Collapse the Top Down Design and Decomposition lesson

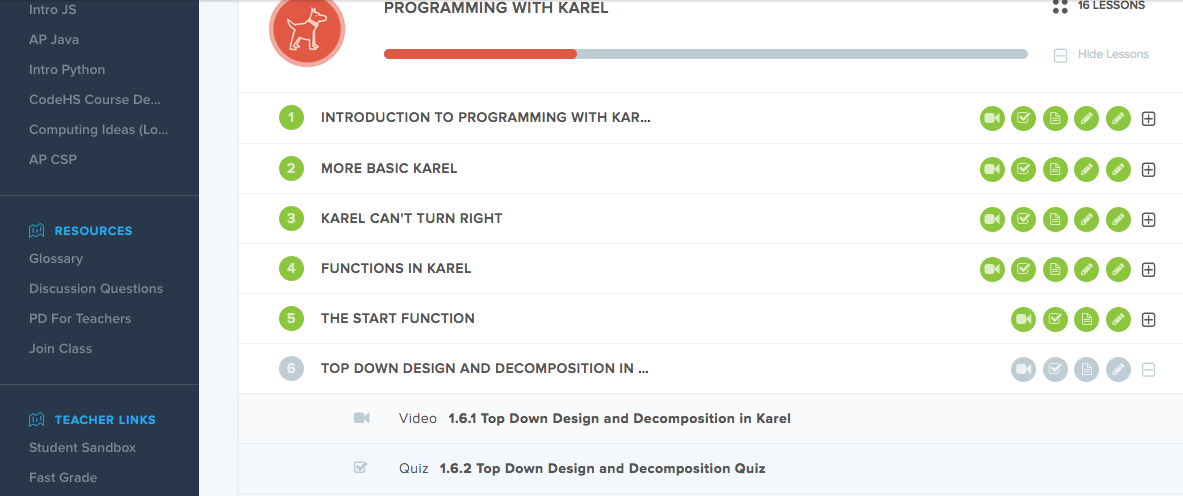tap(1149, 368)
